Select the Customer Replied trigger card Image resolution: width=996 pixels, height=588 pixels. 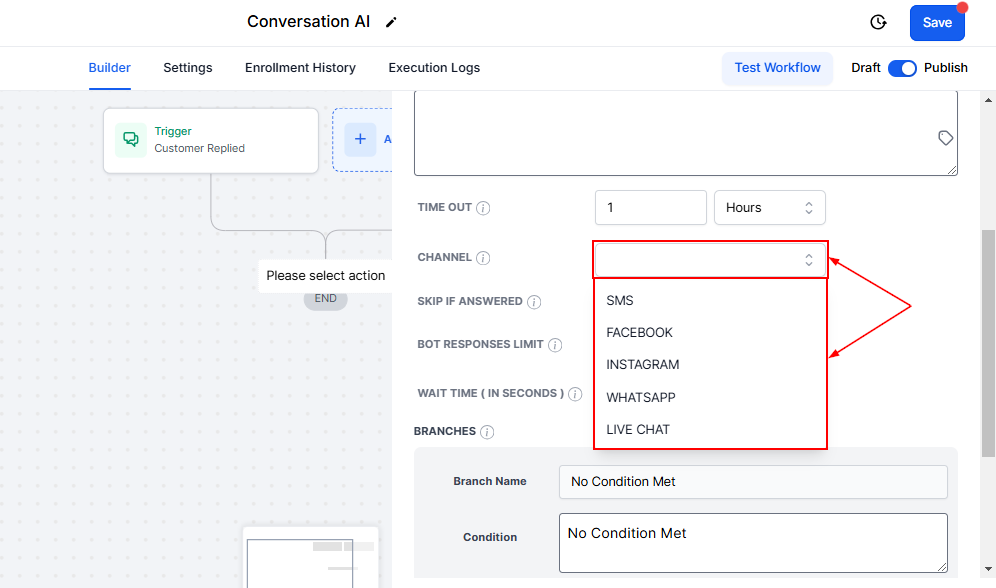(x=211, y=140)
